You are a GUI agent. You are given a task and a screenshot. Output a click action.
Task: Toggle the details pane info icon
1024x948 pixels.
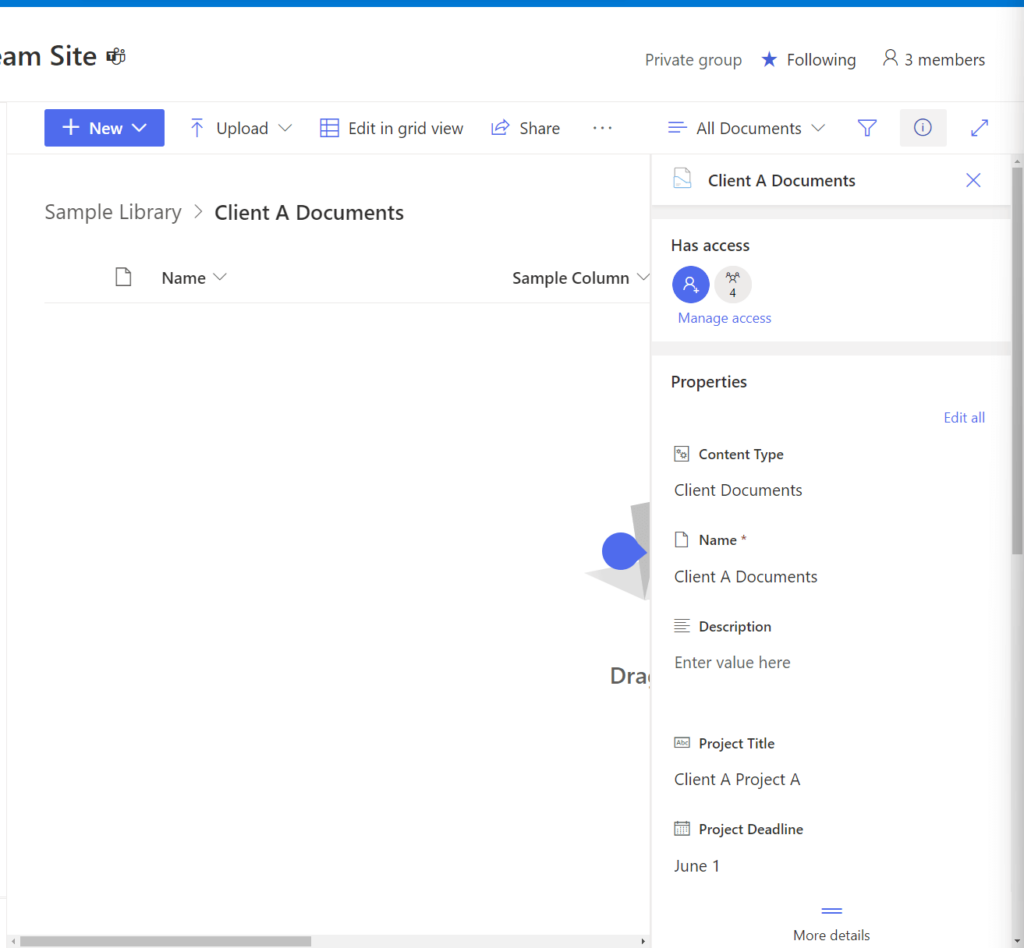922,128
